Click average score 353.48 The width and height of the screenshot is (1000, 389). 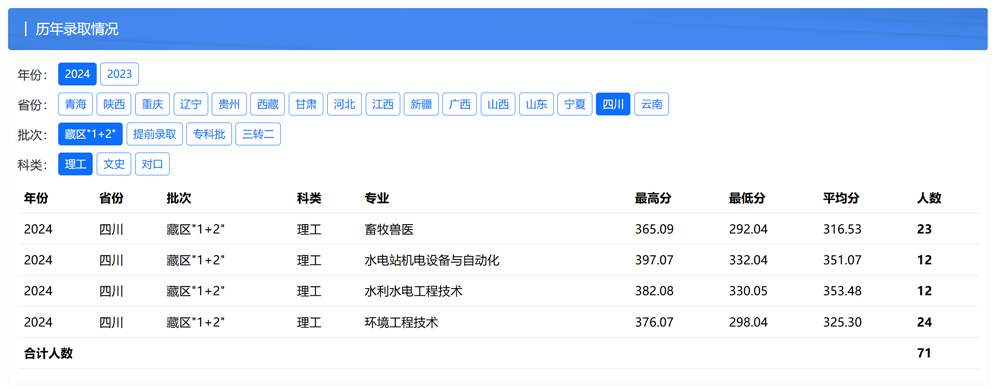[842, 291]
